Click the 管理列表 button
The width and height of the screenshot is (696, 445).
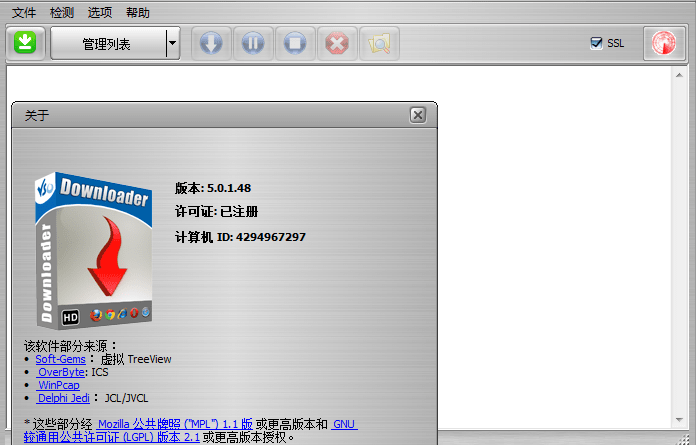(108, 43)
